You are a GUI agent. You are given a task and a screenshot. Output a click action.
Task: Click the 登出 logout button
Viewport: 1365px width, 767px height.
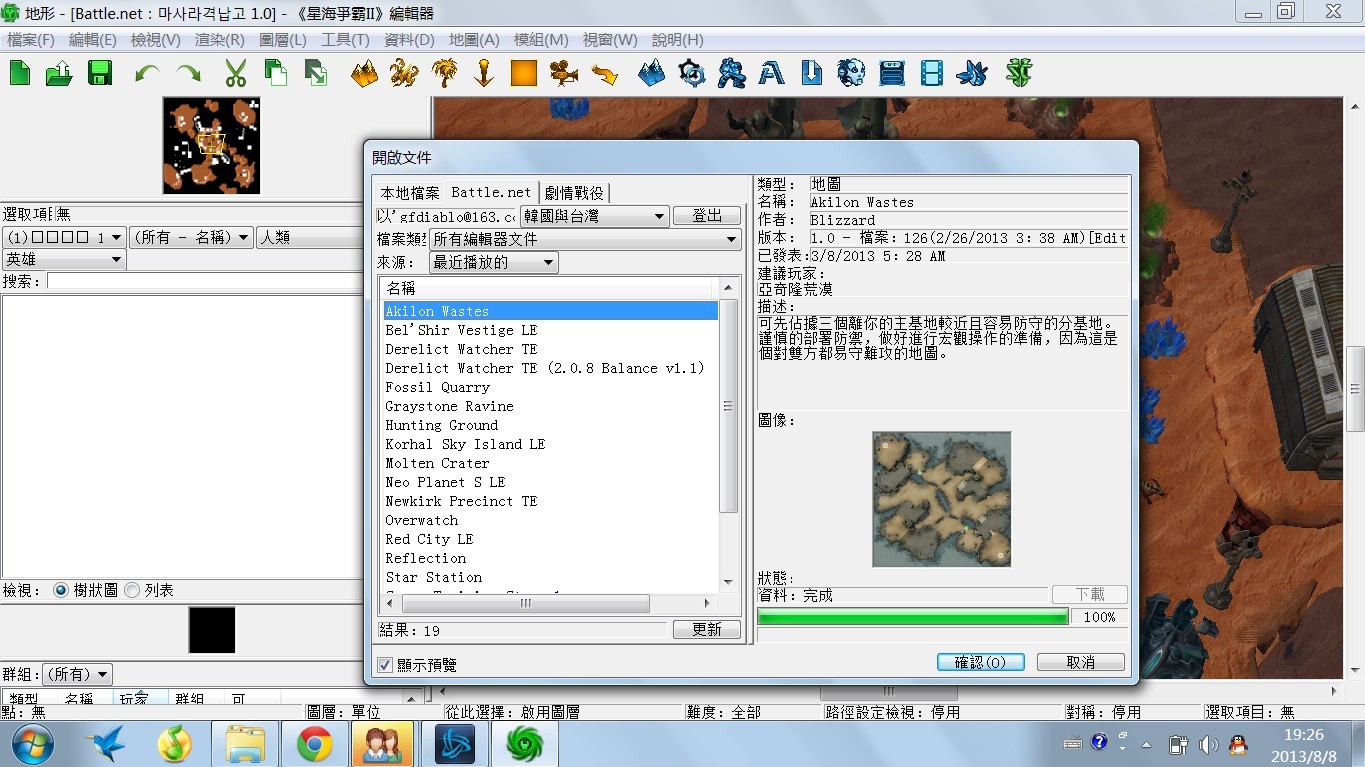coord(707,216)
